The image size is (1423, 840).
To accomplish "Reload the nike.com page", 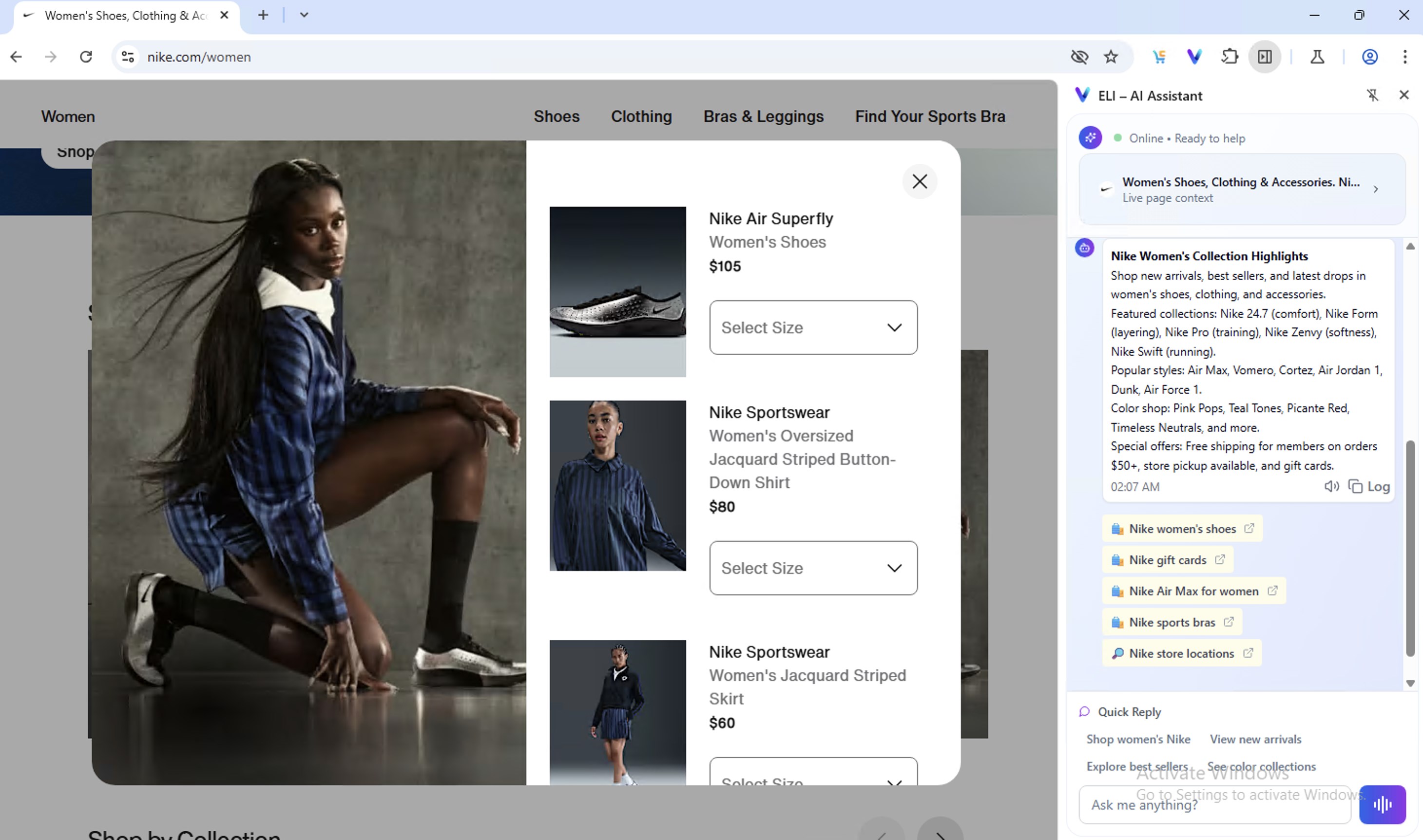I will pos(85,57).
